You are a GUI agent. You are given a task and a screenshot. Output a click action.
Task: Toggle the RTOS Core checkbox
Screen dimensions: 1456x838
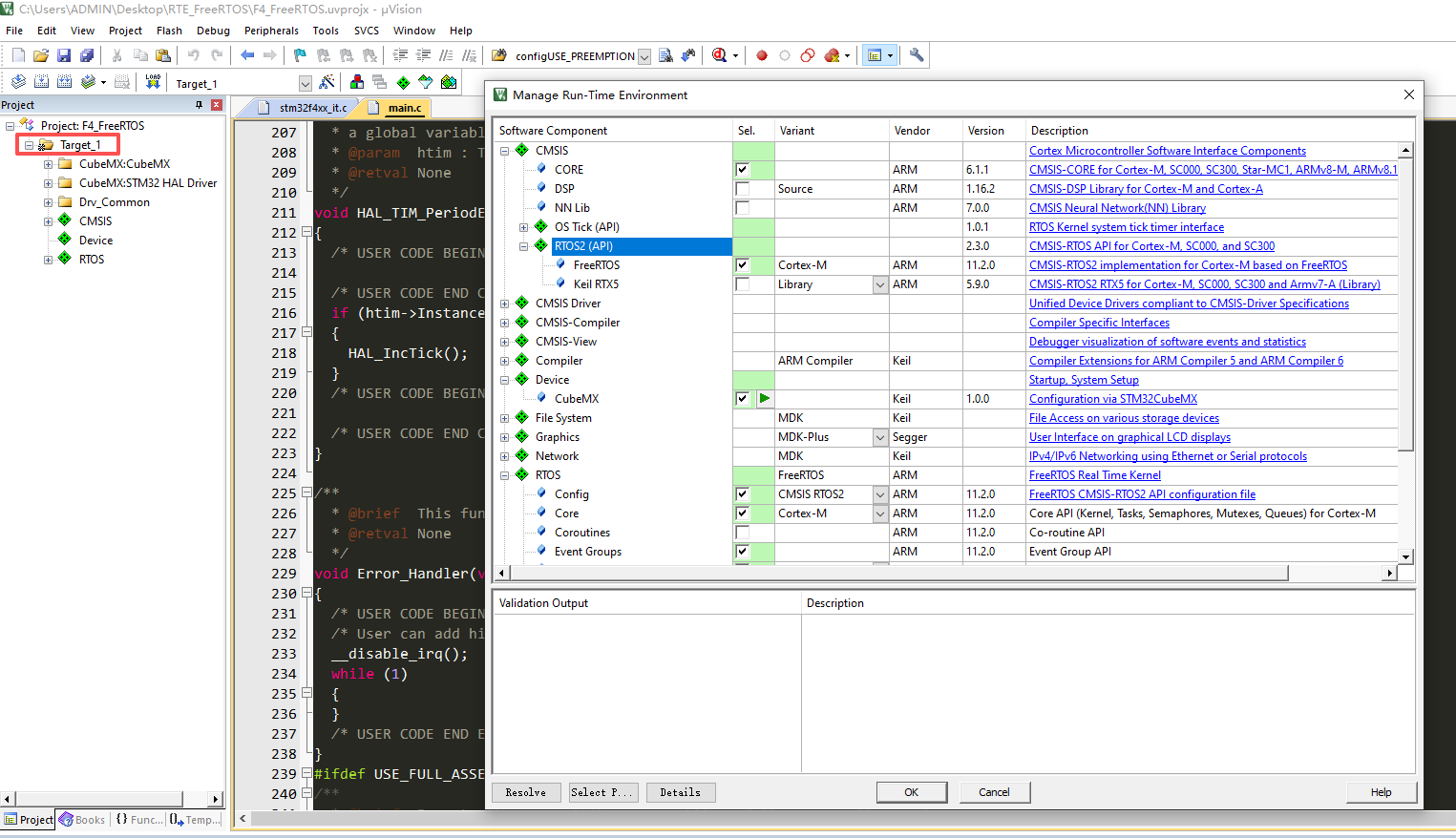coord(742,513)
